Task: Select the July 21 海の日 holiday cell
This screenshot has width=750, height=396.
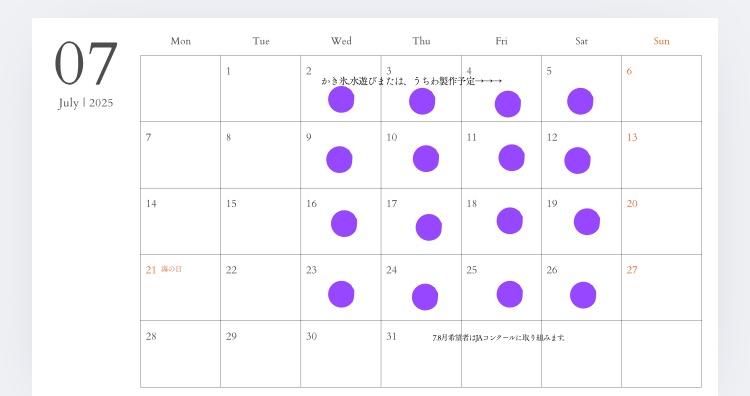Action: [x=180, y=287]
